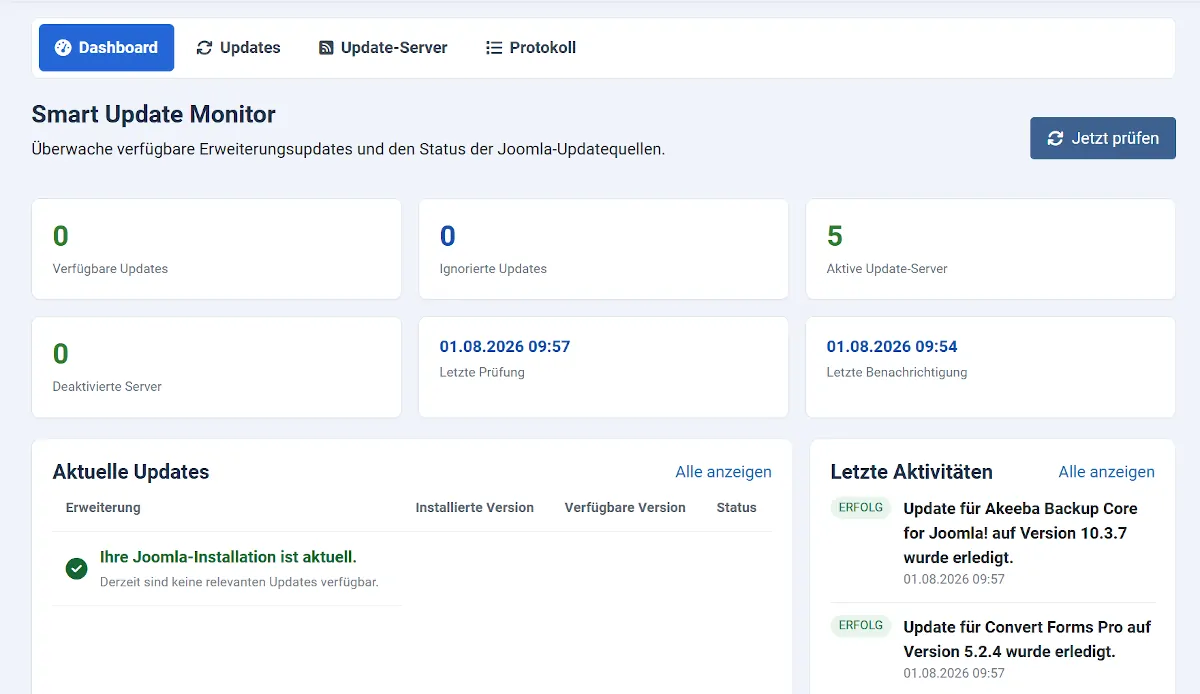The width and height of the screenshot is (1200, 694).
Task: Click the Verfügbare Version column header
Action: (625, 508)
